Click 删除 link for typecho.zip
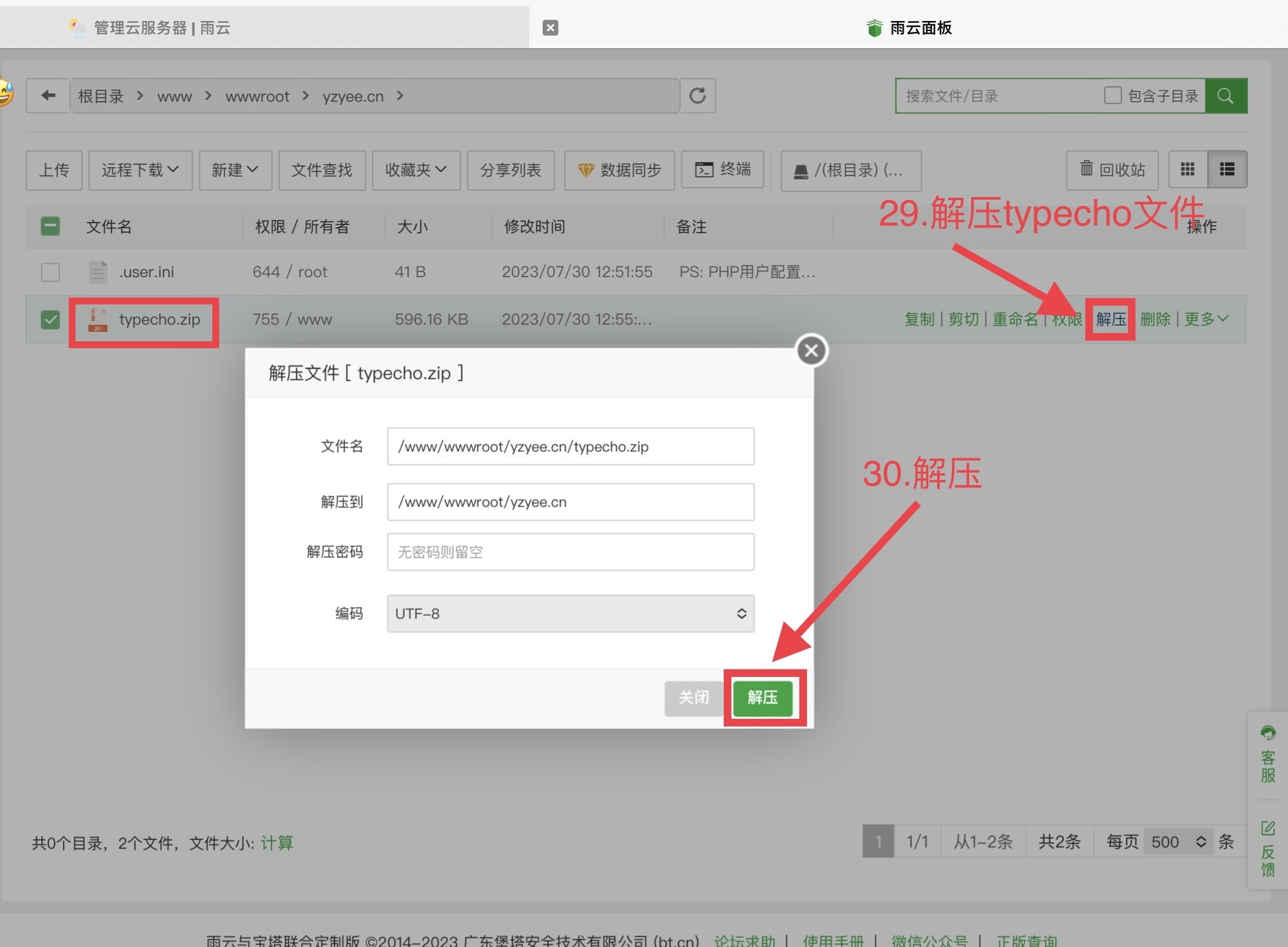 point(1155,319)
